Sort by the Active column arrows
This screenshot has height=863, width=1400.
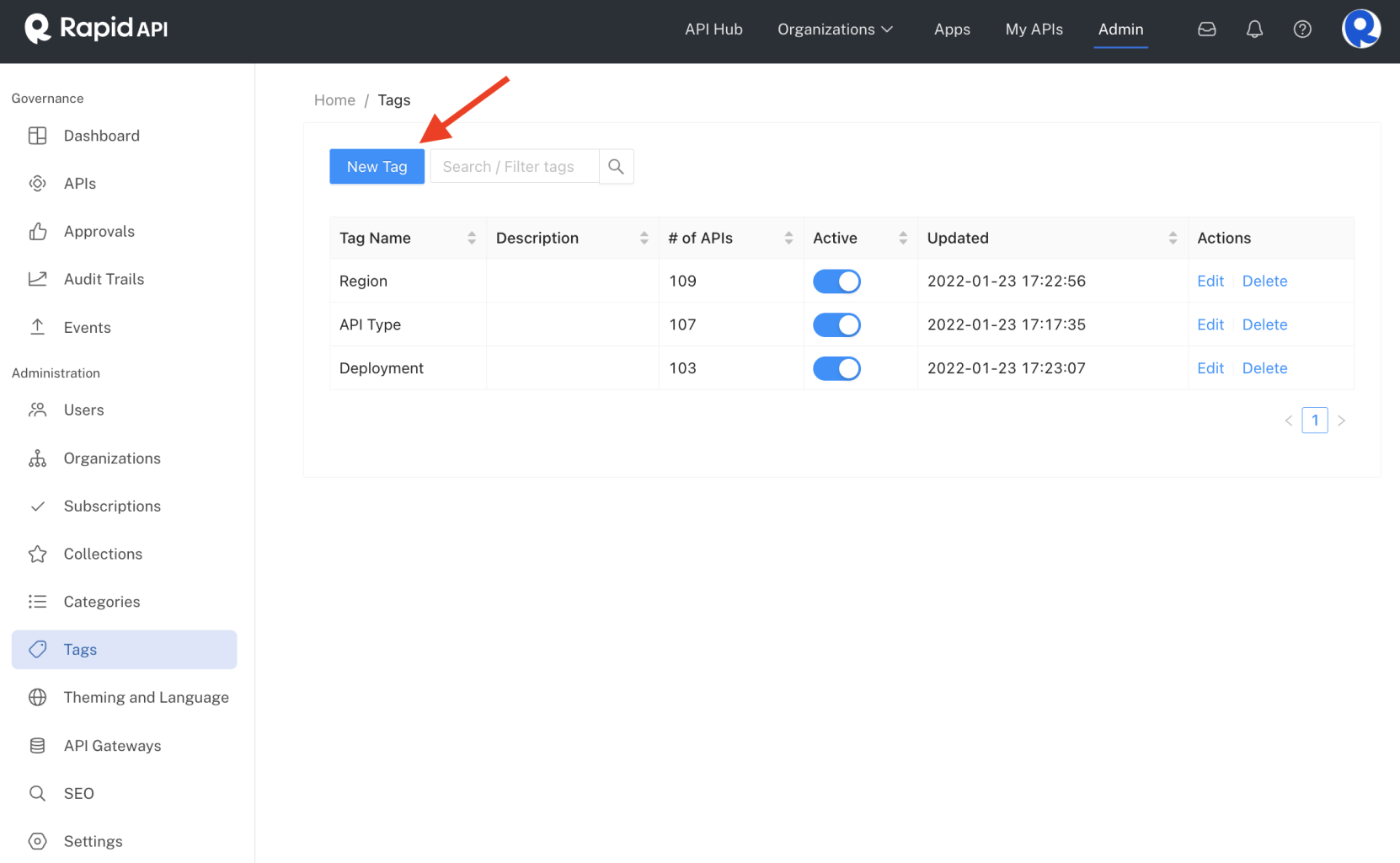click(x=903, y=239)
